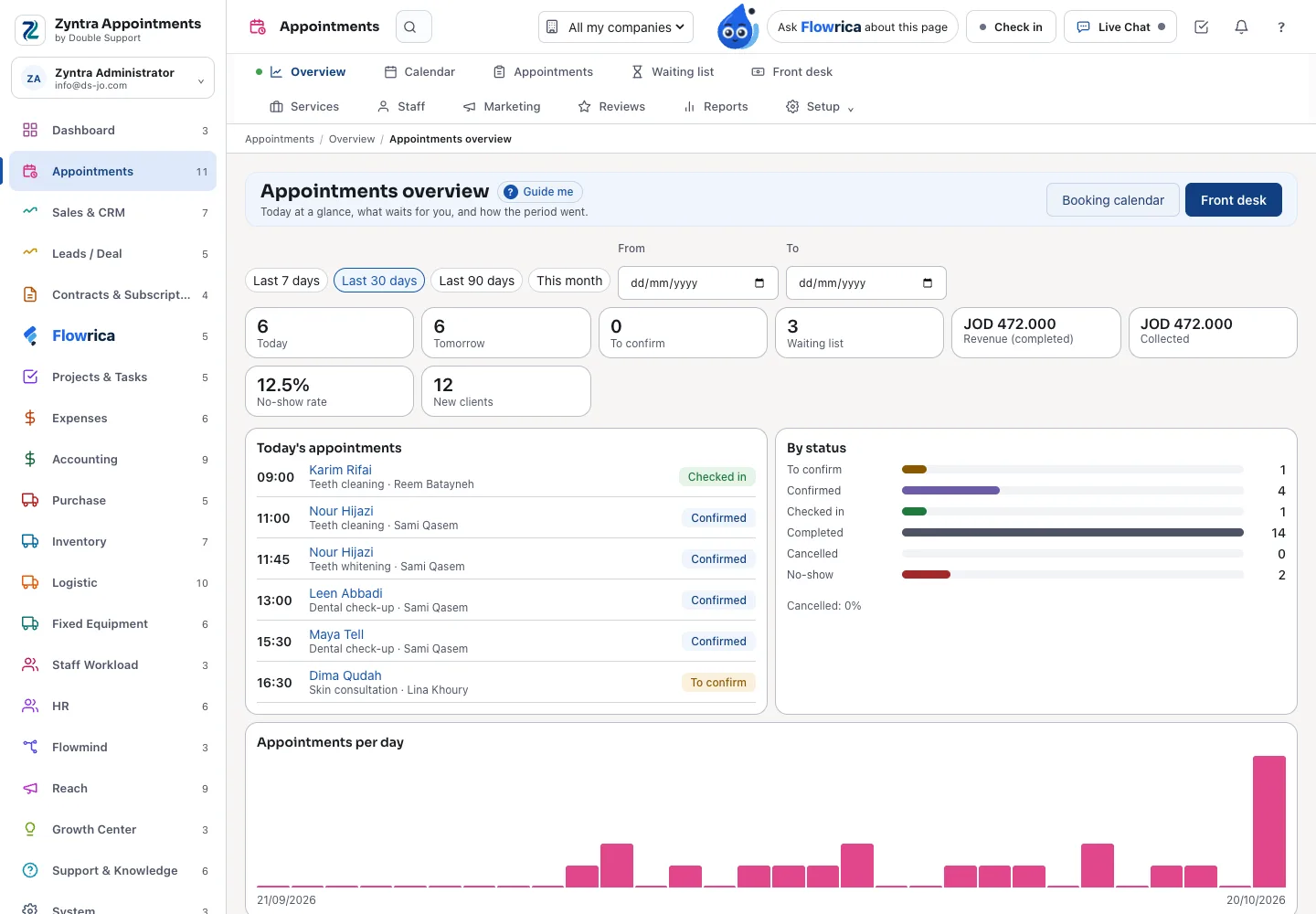Open Logistic module
Viewport: 1316px width, 914px height.
pyautogui.click(x=113, y=583)
